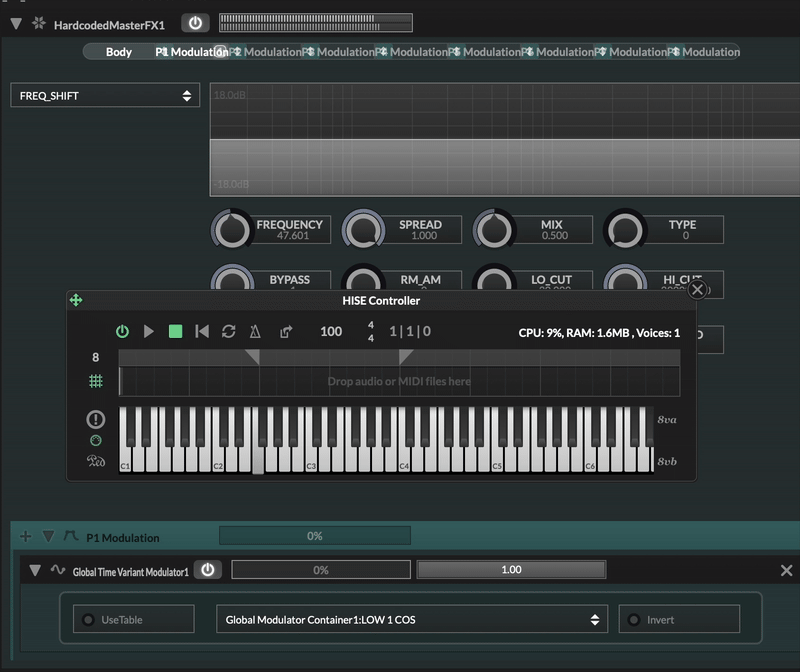
Task: Click the green stop button
Action: pos(176,331)
